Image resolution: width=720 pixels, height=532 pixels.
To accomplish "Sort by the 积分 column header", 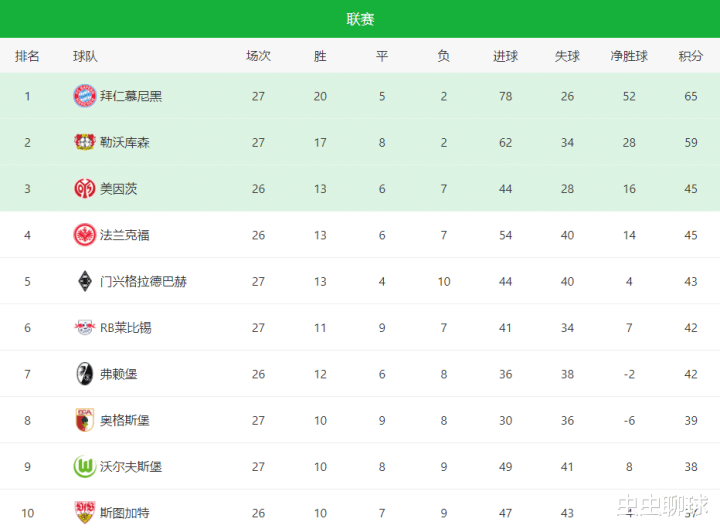I will pyautogui.click(x=690, y=56).
